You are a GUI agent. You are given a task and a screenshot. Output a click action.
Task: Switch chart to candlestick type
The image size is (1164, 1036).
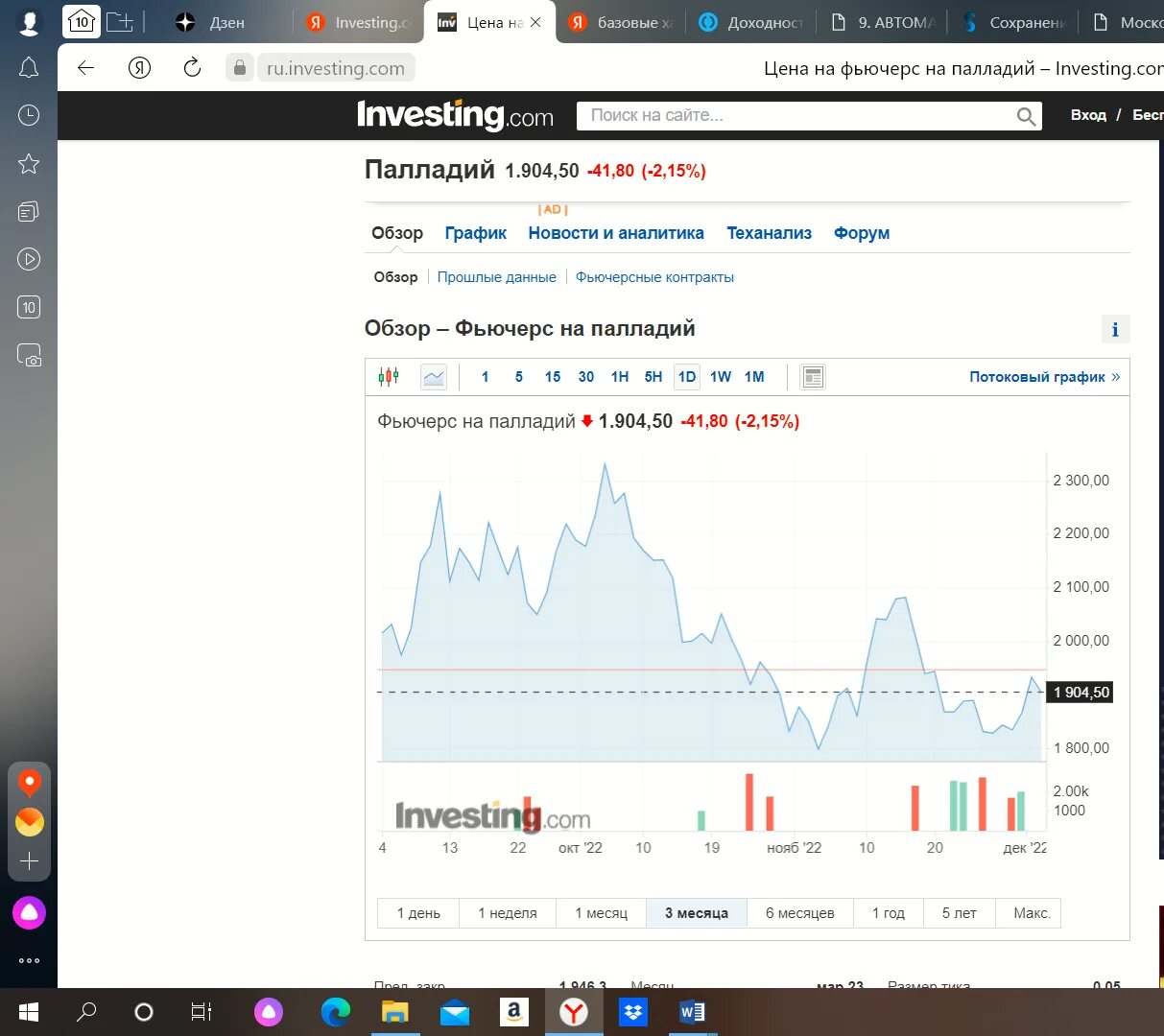[x=389, y=376]
